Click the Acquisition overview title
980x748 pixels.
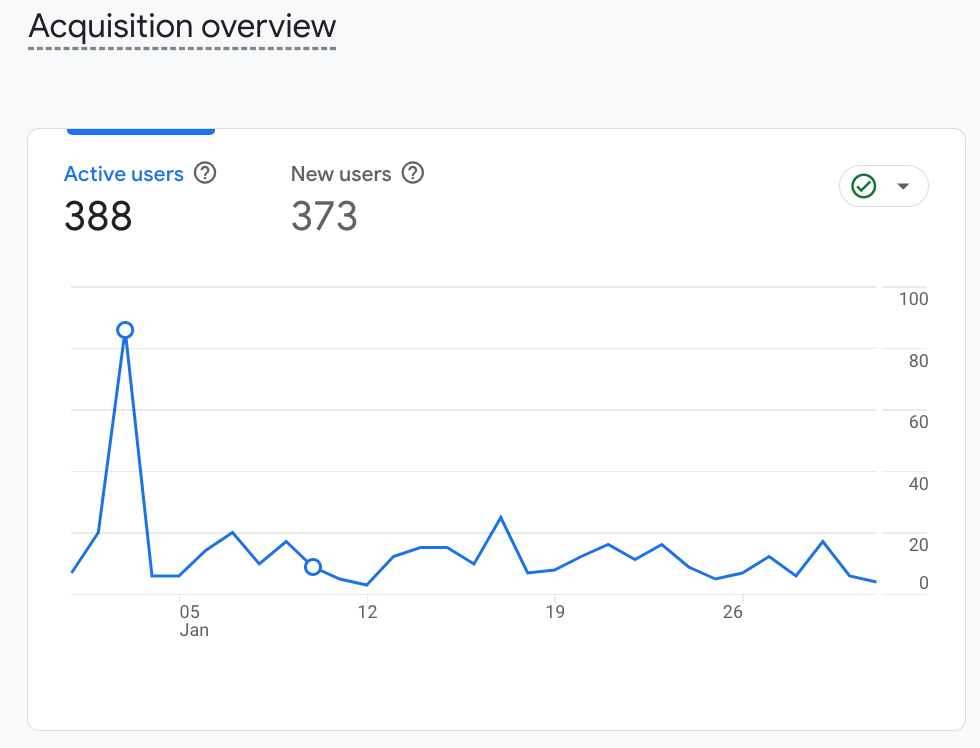pyautogui.click(x=182, y=27)
